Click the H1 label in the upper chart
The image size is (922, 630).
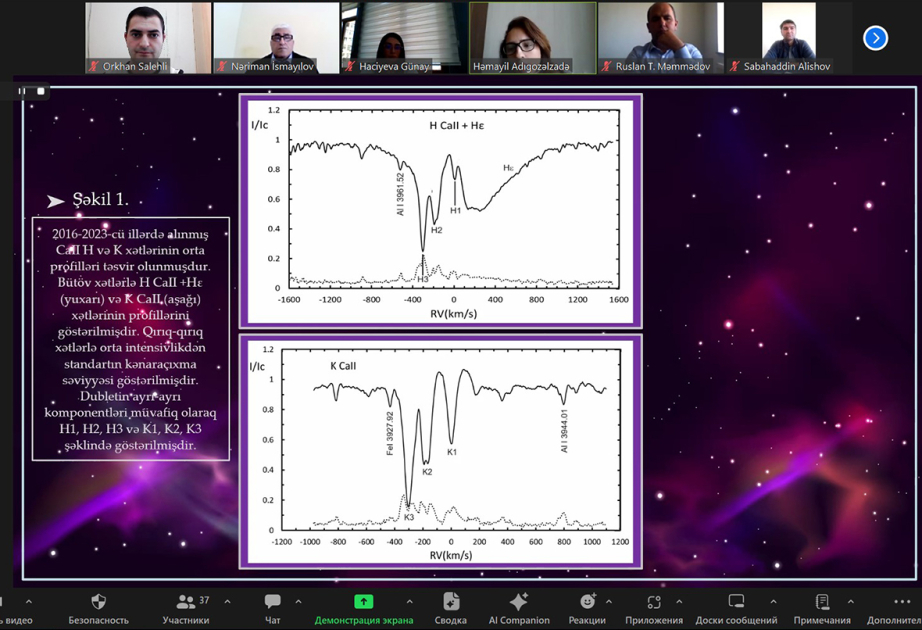coord(456,211)
